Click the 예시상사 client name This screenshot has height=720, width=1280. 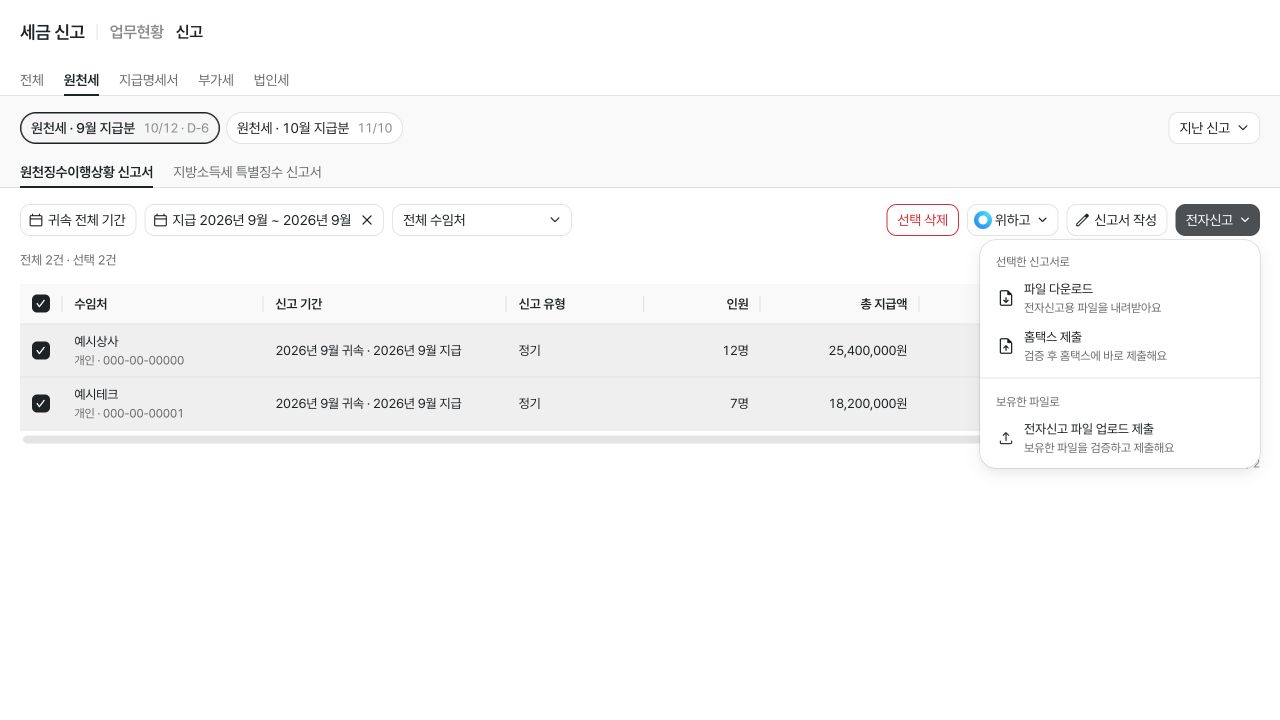96,341
